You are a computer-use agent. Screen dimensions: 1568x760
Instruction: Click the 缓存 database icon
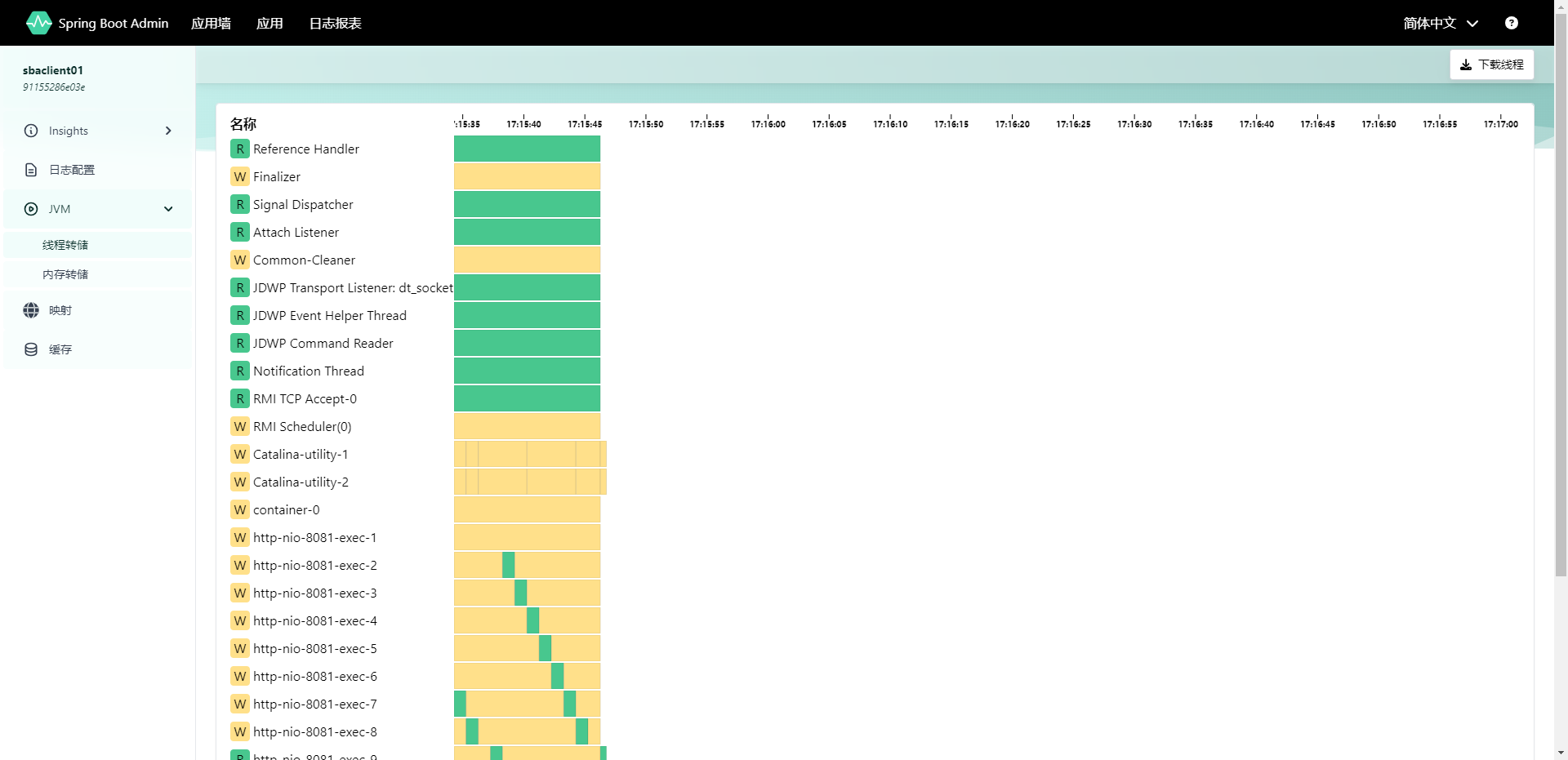[x=31, y=349]
